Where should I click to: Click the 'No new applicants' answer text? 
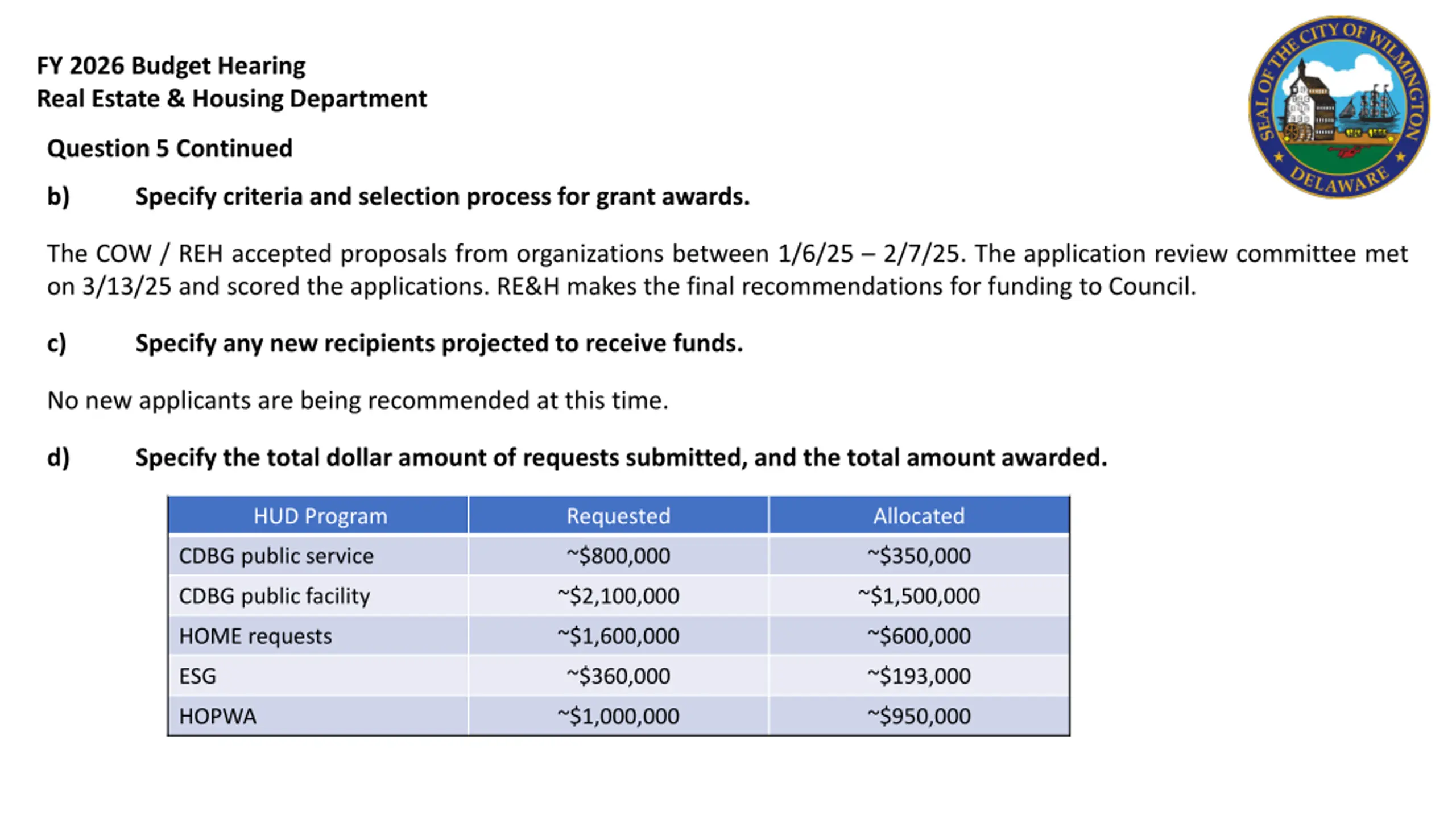[358, 400]
